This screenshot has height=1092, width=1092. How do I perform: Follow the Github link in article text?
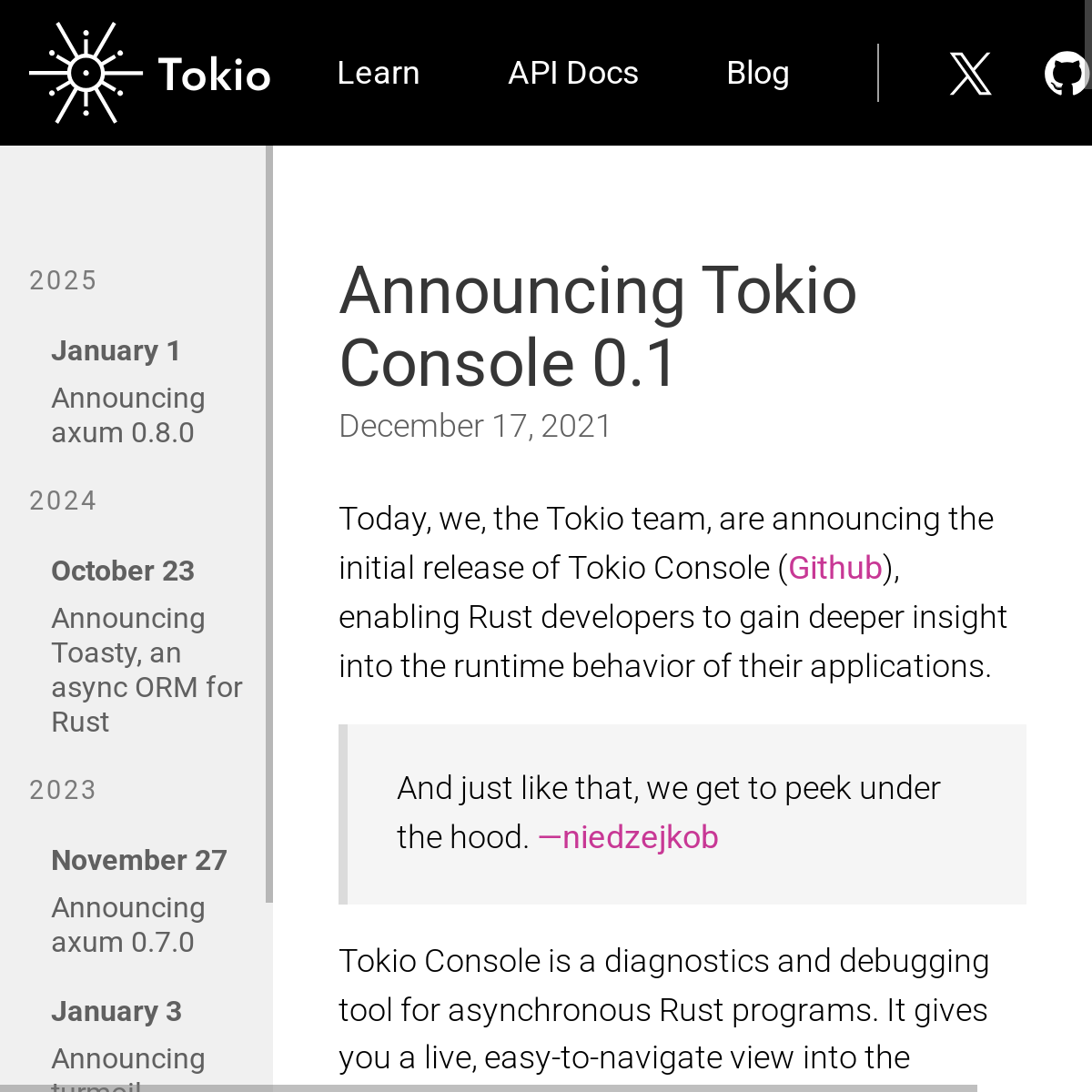[x=835, y=568]
